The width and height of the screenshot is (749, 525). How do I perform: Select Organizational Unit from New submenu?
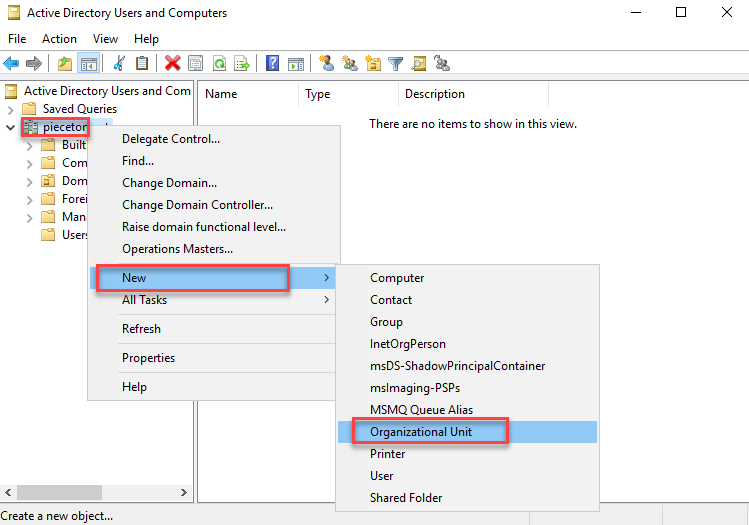point(467,432)
